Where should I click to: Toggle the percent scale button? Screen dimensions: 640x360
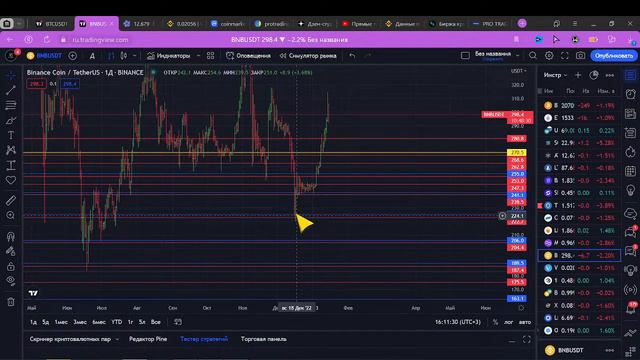point(495,322)
